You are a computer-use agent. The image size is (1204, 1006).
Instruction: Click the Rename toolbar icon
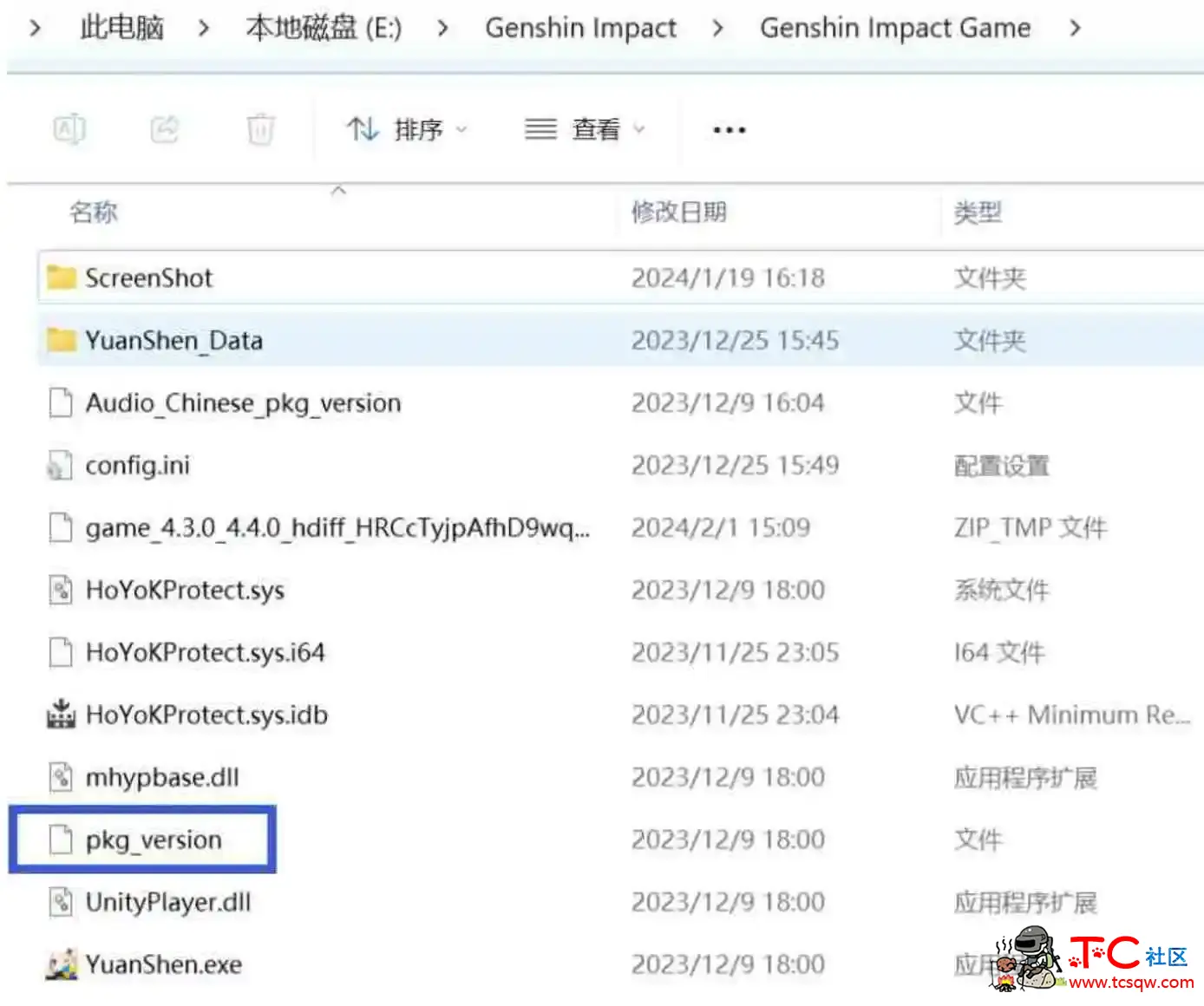69,130
